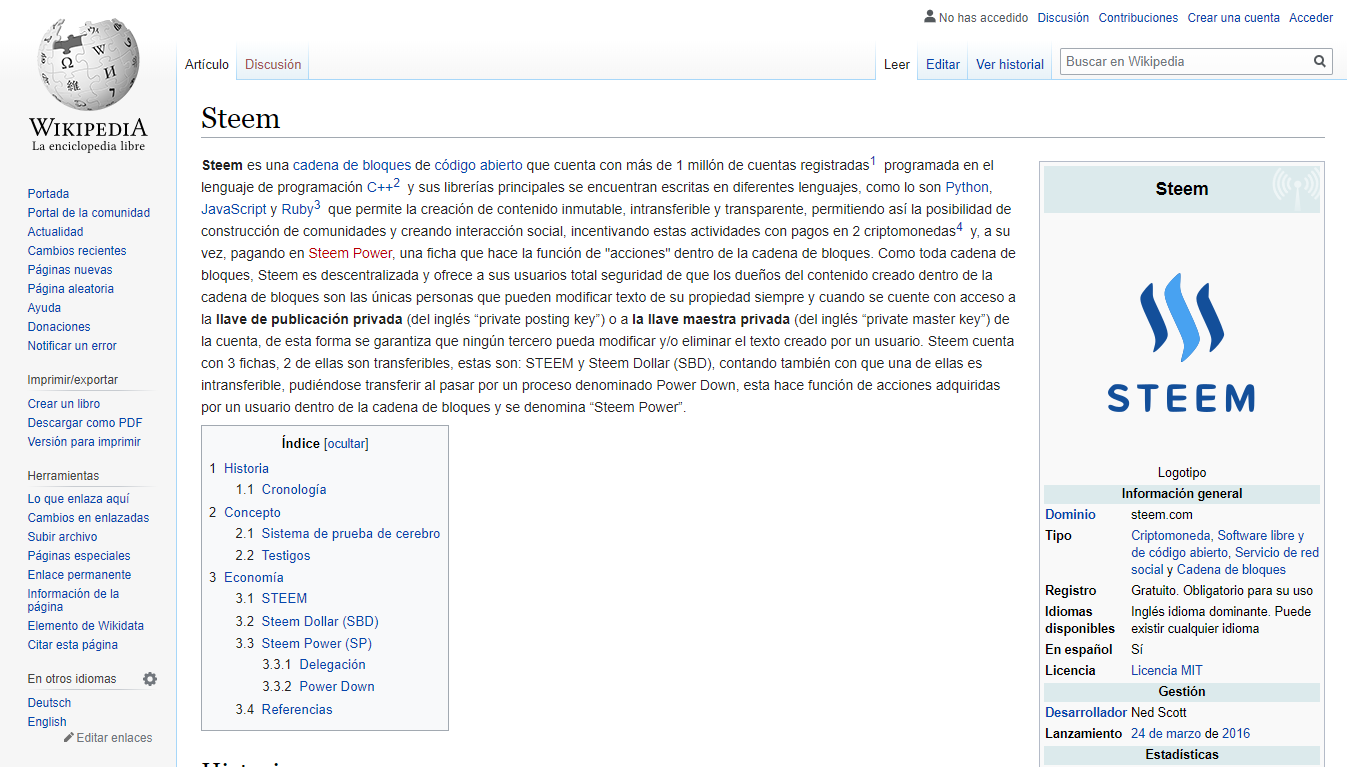Switch to the Artículo tab
Screen dimensions: 1347x767
coord(207,64)
